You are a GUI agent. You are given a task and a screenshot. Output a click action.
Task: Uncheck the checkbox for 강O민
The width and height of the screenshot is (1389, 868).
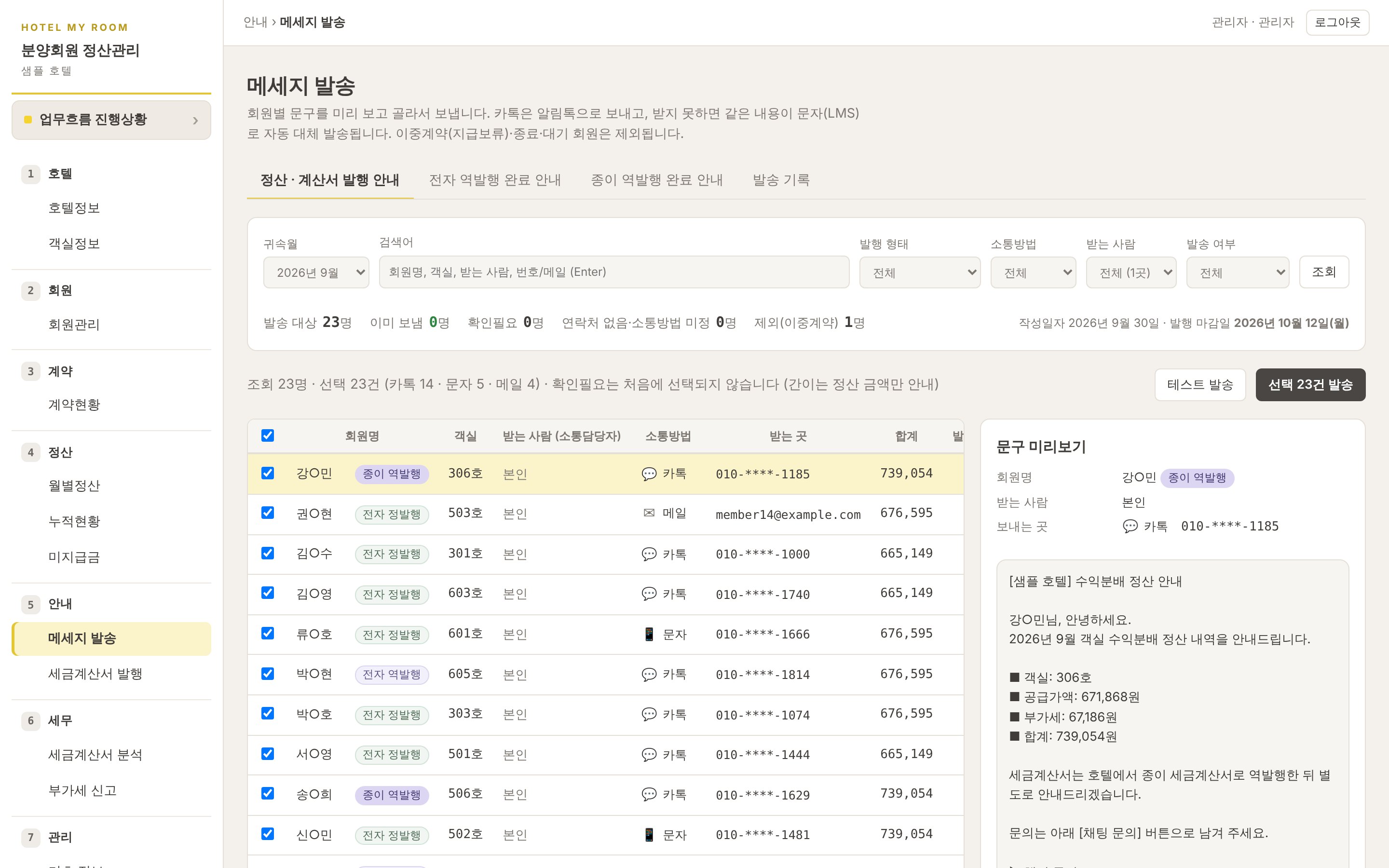click(268, 473)
